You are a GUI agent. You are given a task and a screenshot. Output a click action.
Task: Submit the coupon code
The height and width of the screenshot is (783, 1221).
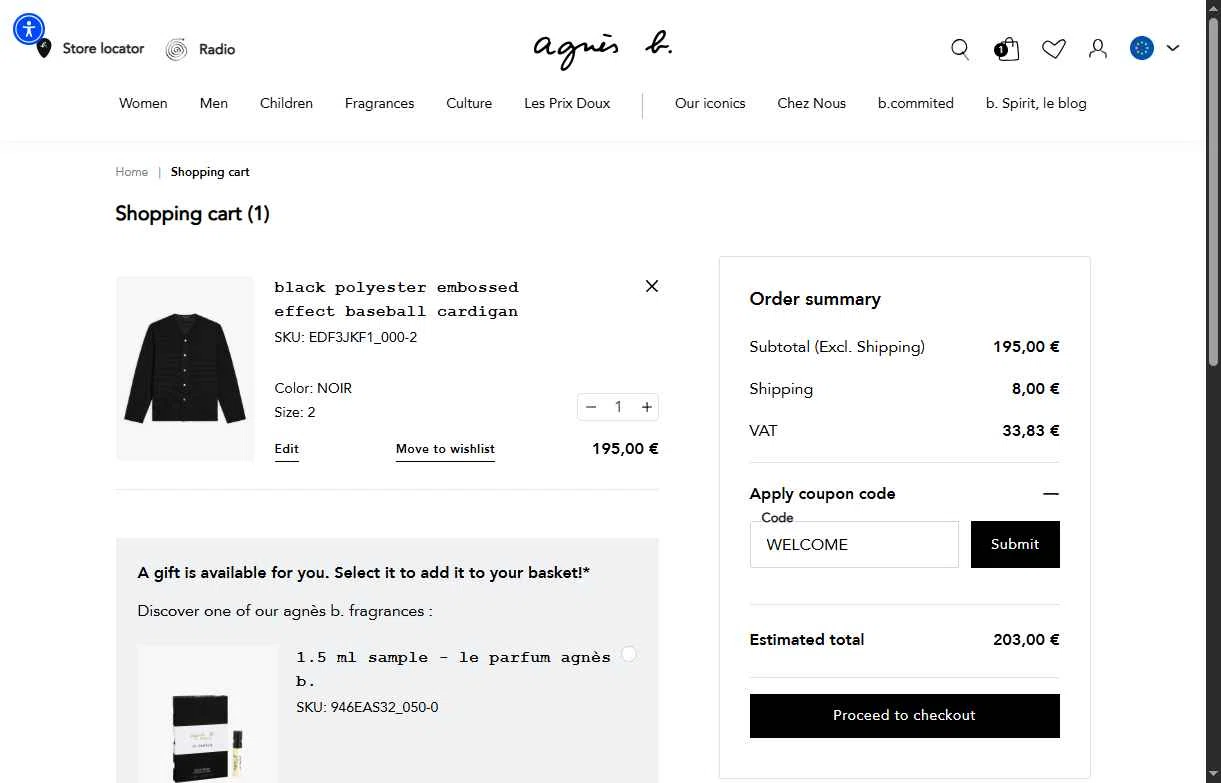(1015, 544)
